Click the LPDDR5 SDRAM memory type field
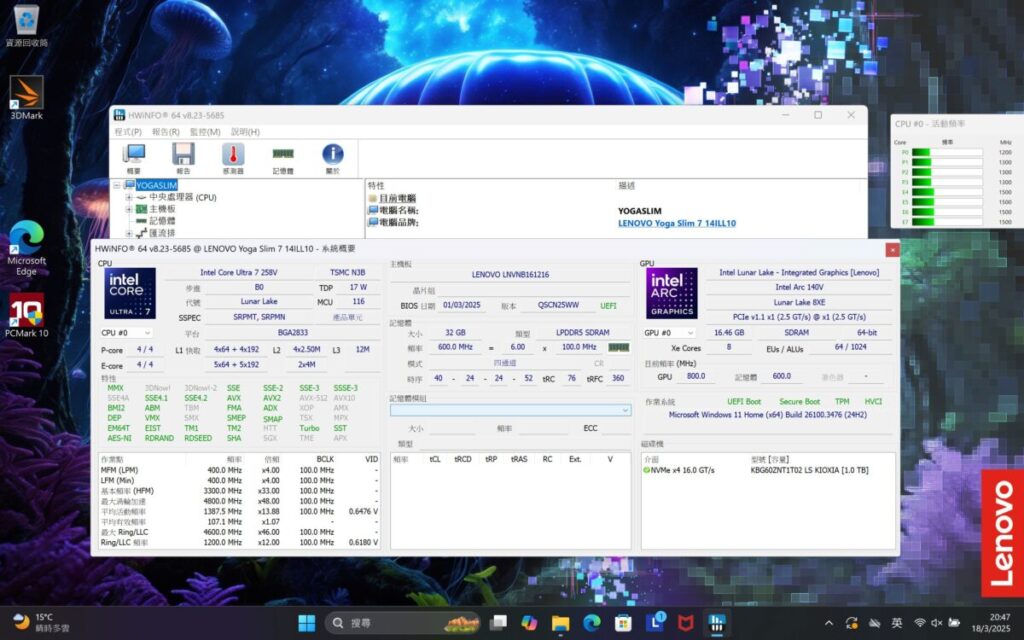Image resolution: width=1024 pixels, height=640 pixels. click(583, 332)
